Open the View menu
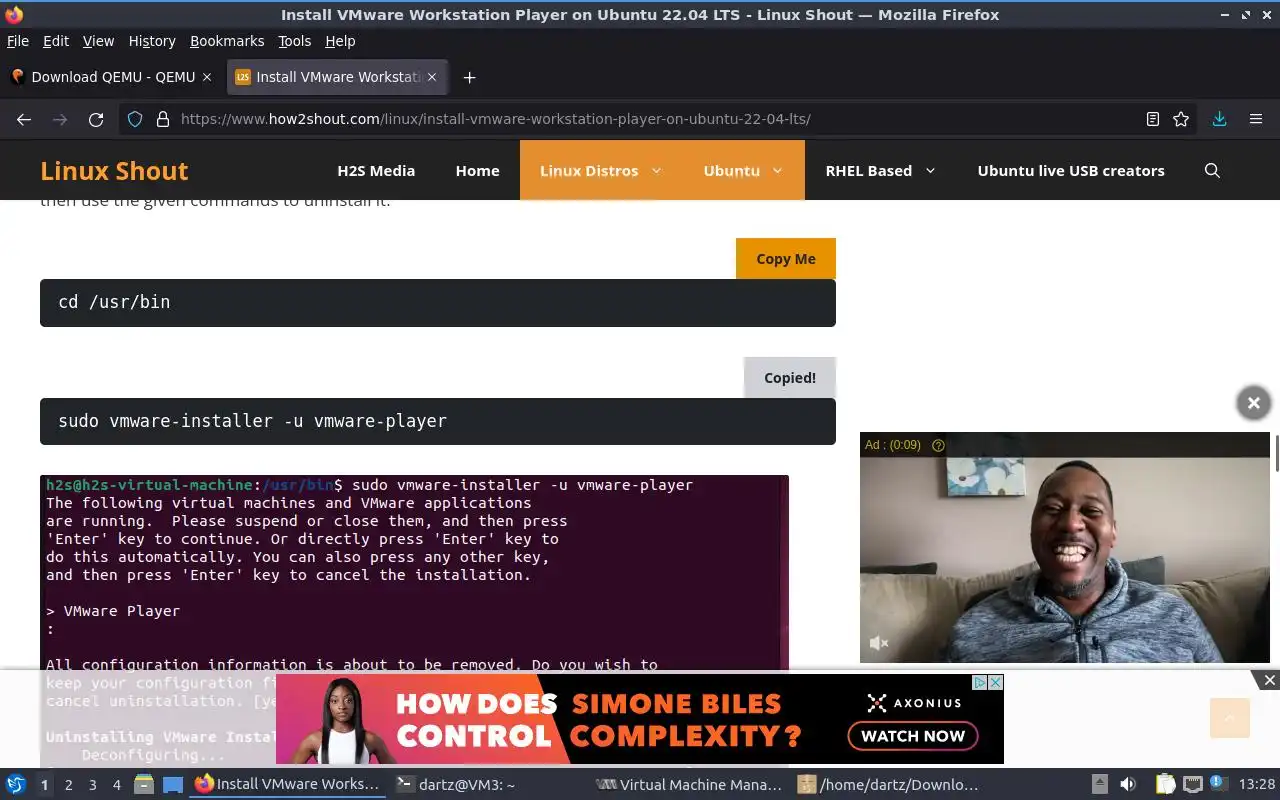The image size is (1280, 800). point(98,41)
